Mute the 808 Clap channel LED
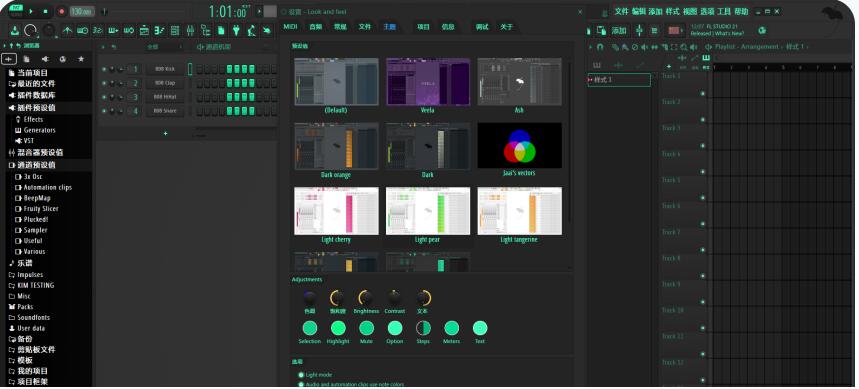The image size is (859, 389). [x=104, y=83]
